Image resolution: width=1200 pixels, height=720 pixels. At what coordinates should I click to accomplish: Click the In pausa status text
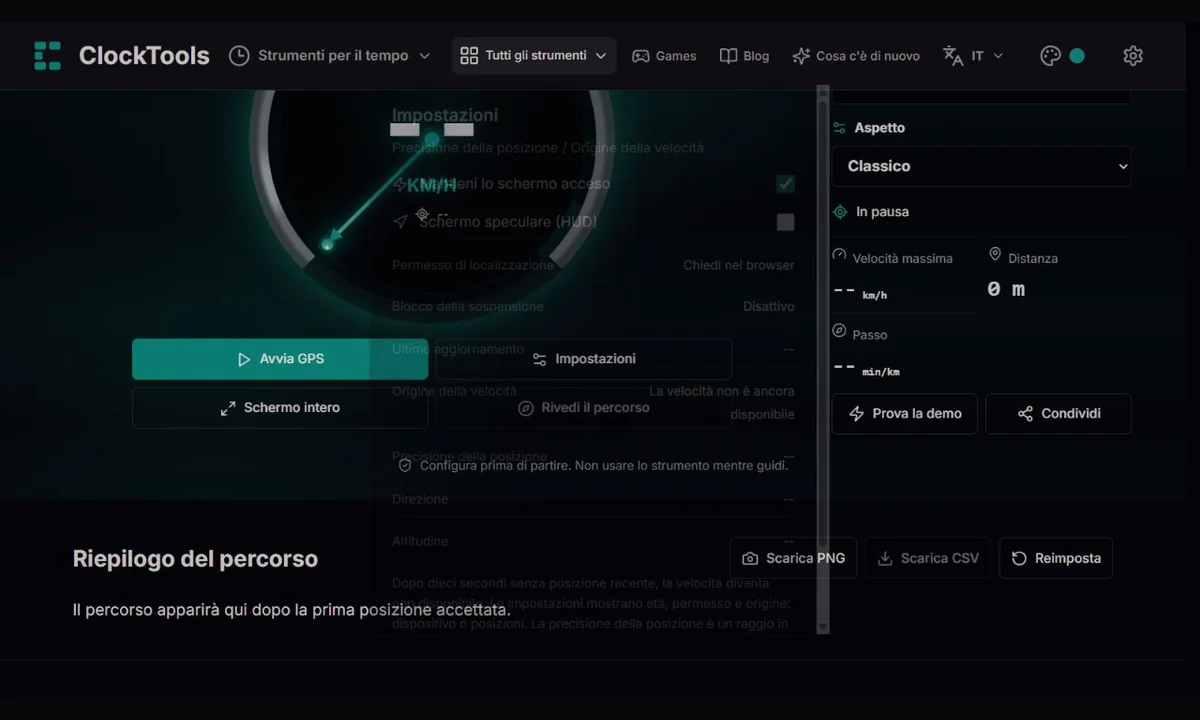[882, 212]
